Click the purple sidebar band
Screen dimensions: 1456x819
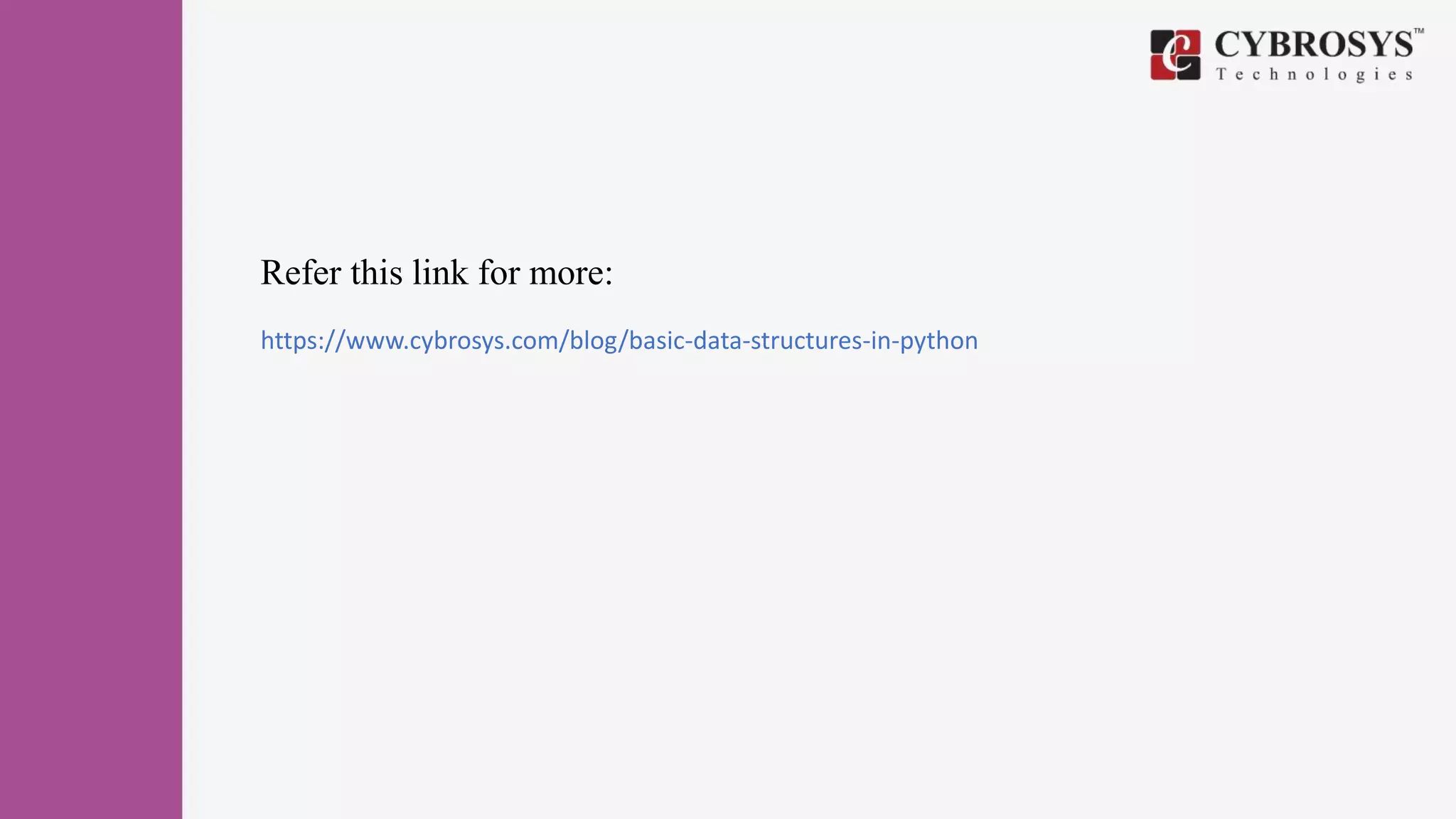91,409
